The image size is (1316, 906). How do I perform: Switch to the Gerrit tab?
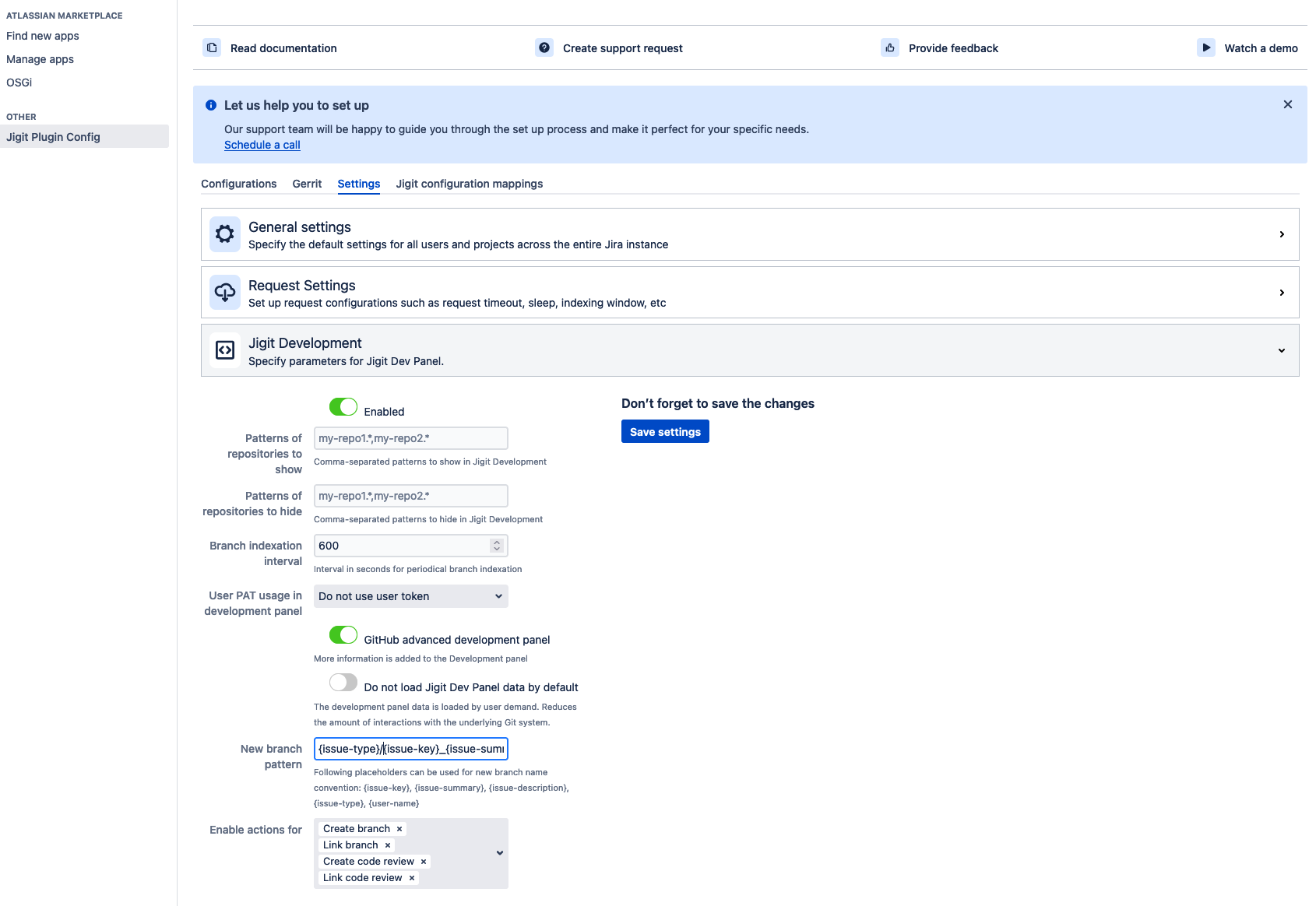[307, 184]
